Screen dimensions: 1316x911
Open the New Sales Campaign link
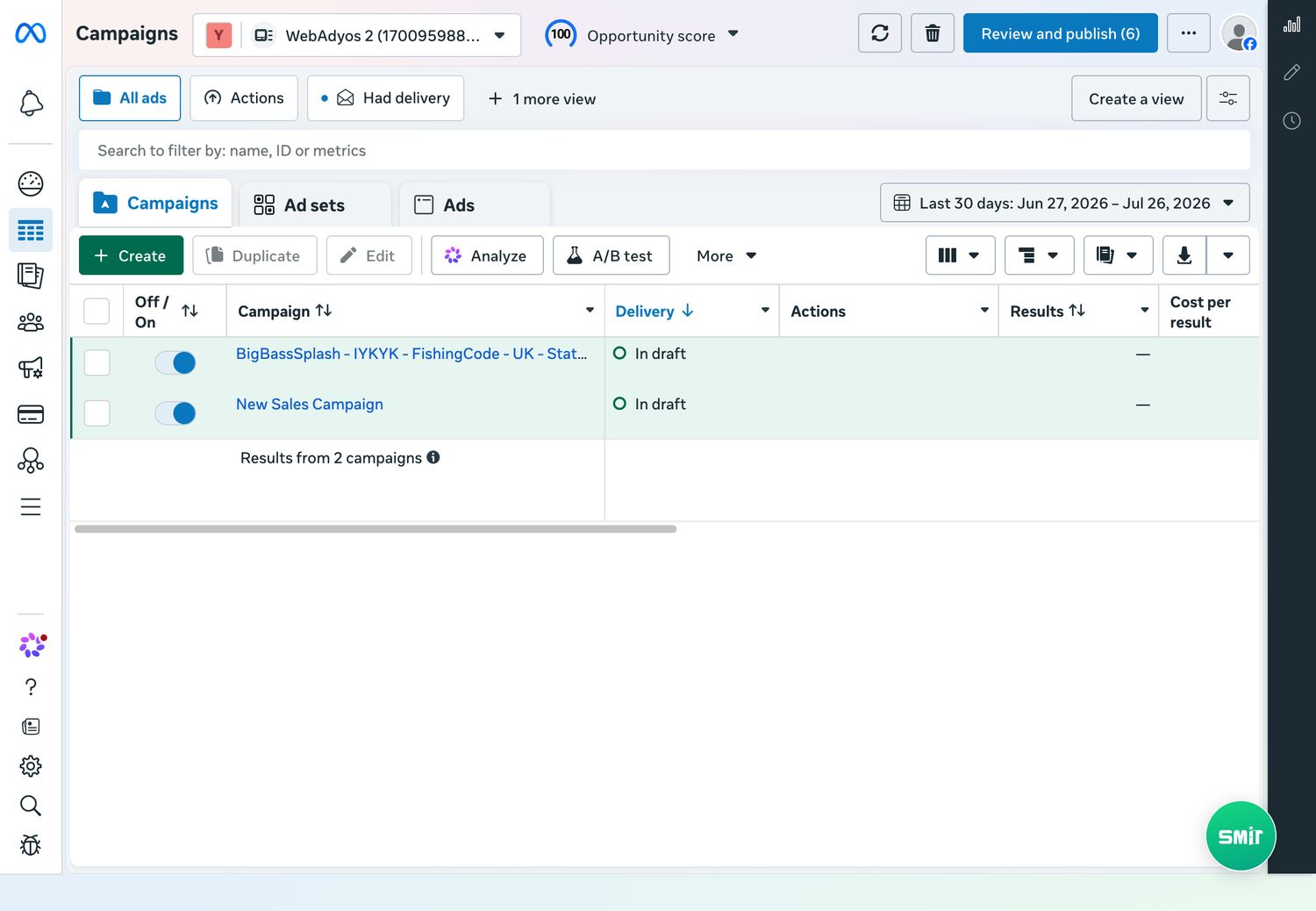pyautogui.click(x=310, y=405)
